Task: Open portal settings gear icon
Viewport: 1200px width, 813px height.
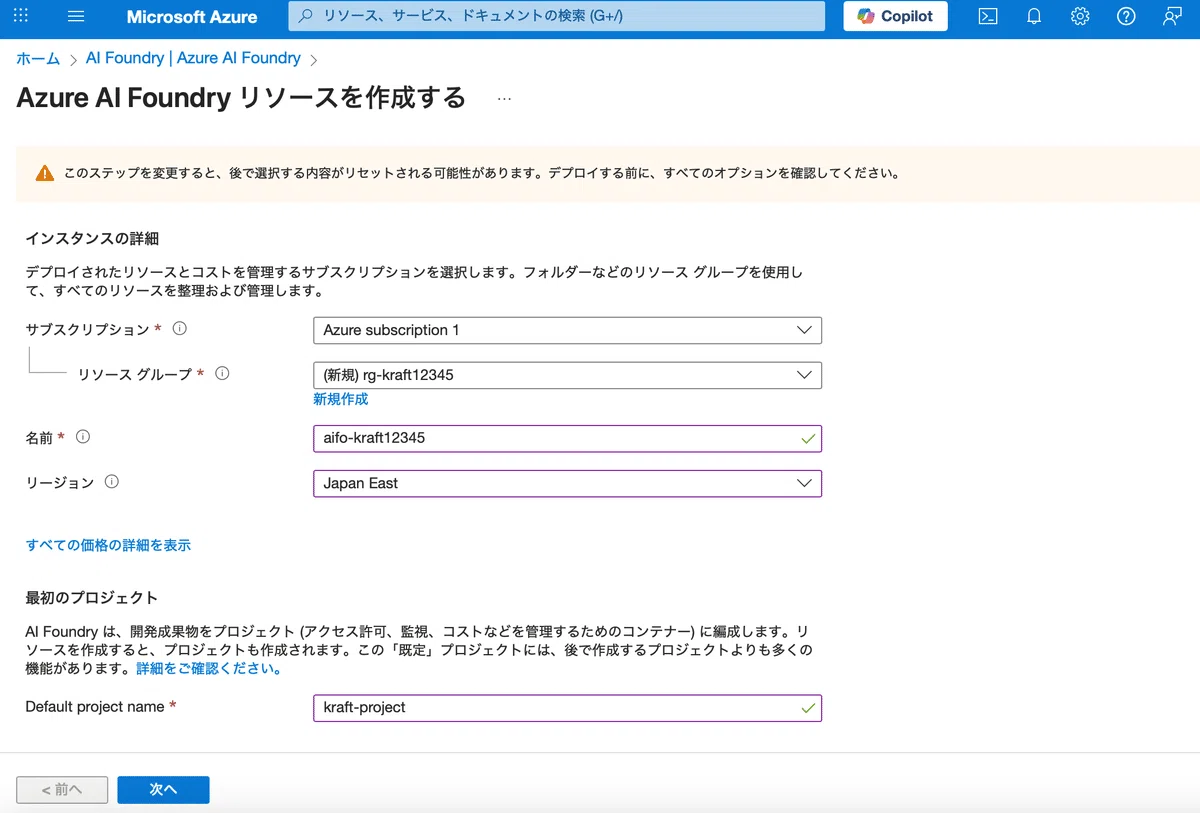Action: pos(1080,16)
